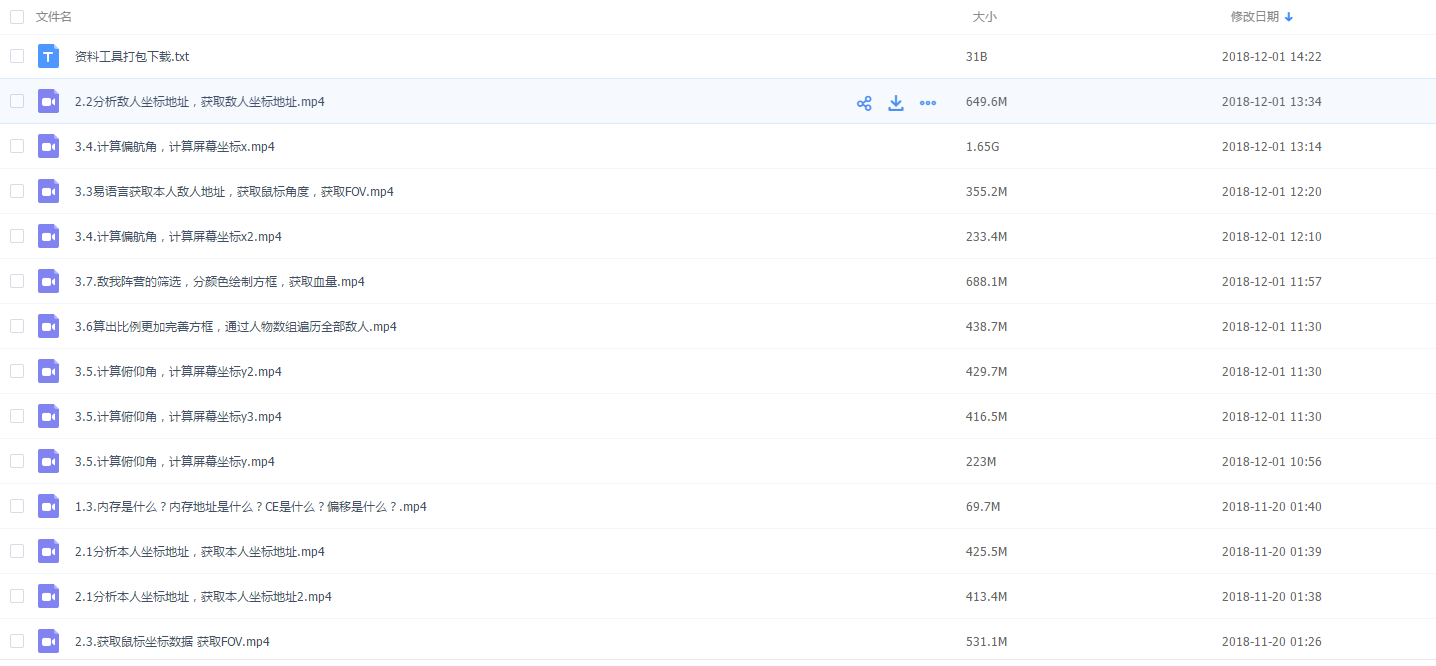Click the sort arrow next to 修改日期
Image resolution: width=1436 pixels, height=666 pixels.
[x=1289, y=17]
